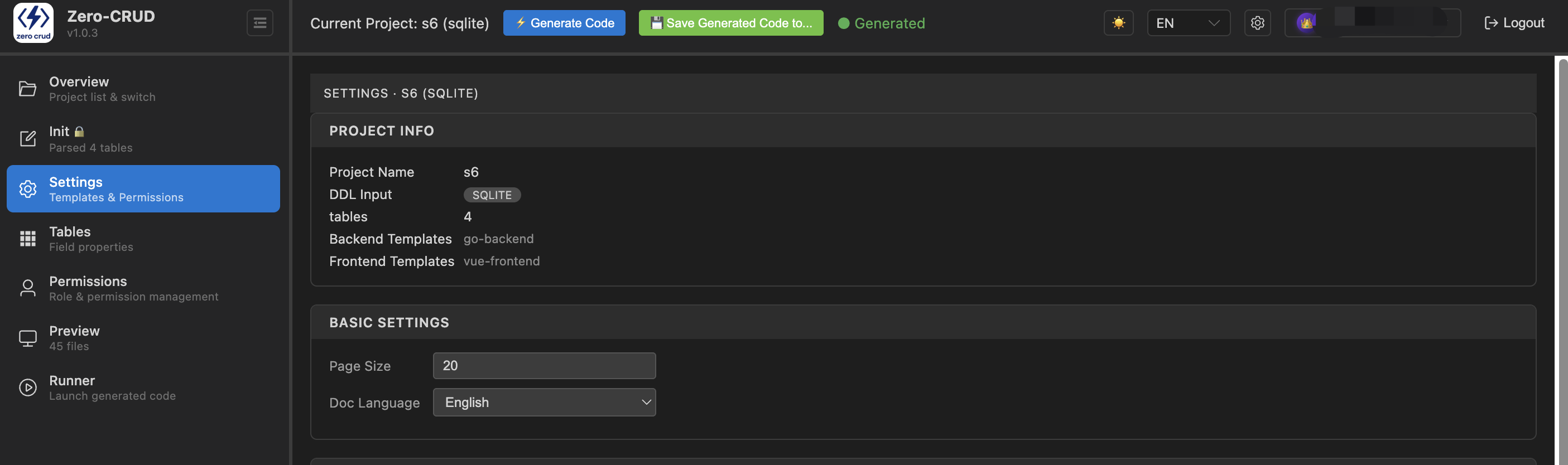The height and width of the screenshot is (465, 1568).
Task: Click the Settings gear icon in sidebar
Action: (27, 189)
